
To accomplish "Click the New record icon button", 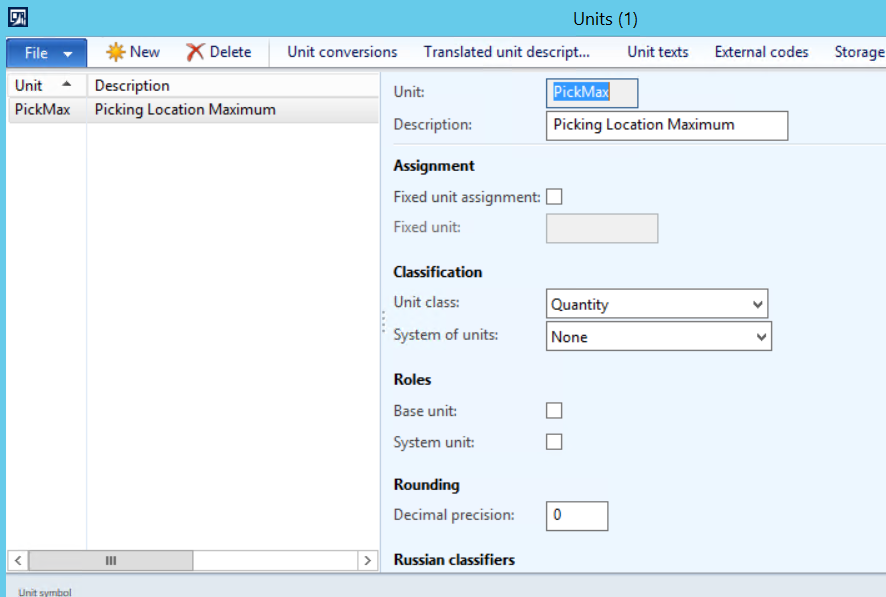I will point(116,52).
